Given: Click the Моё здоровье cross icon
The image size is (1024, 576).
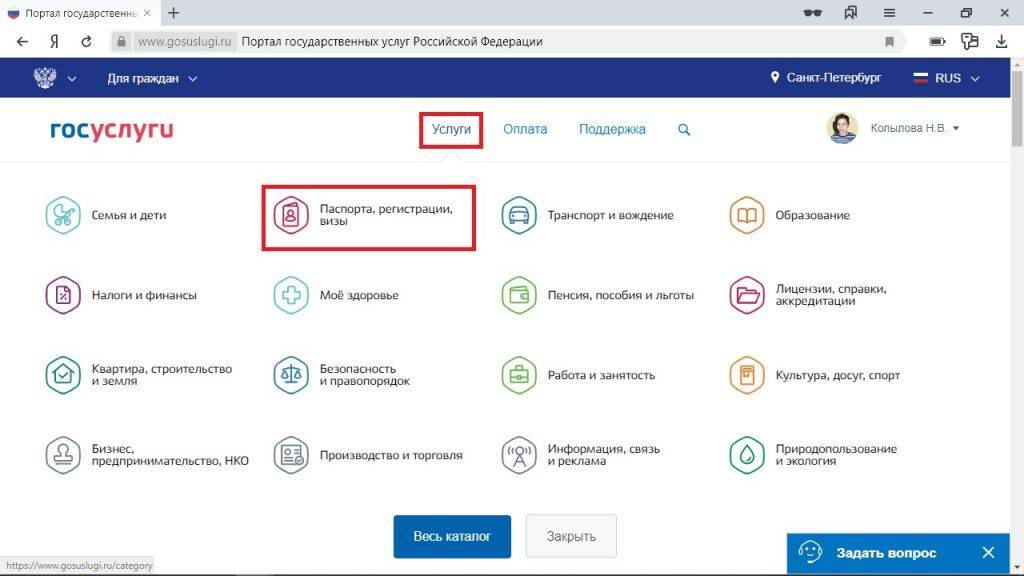Looking at the screenshot, I should (x=291, y=295).
